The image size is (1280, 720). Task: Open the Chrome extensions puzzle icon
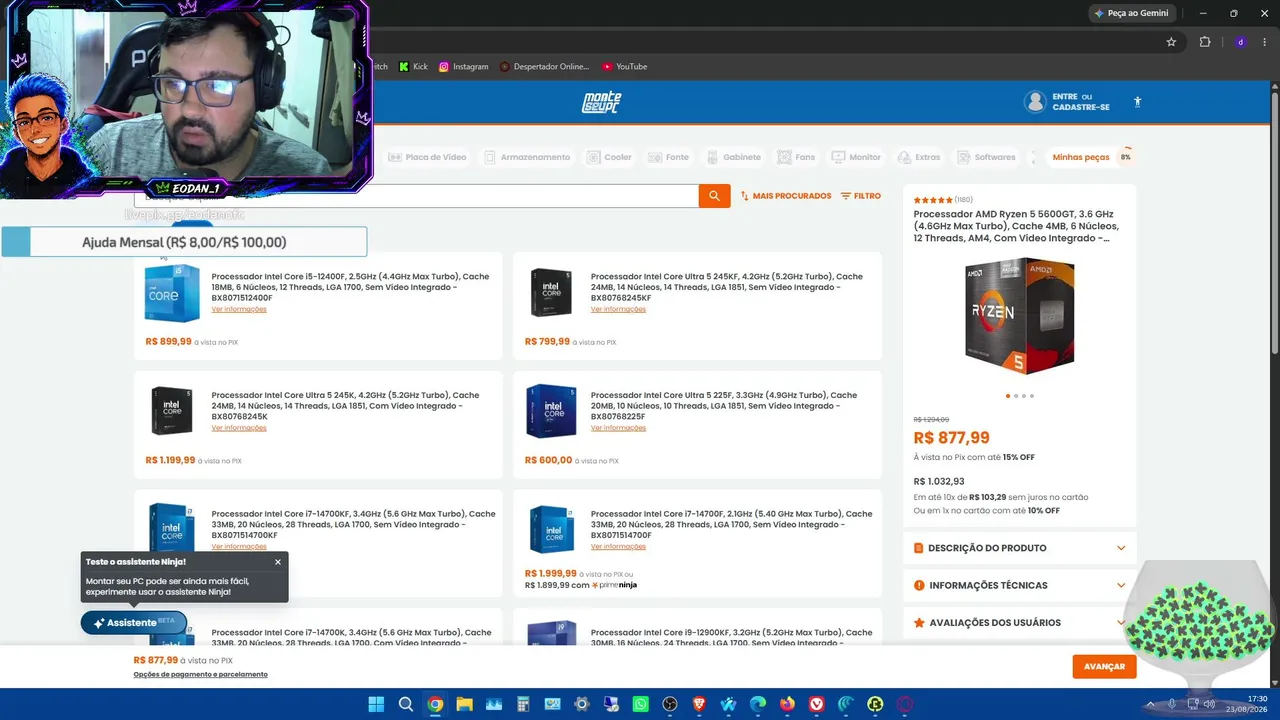tap(1205, 42)
